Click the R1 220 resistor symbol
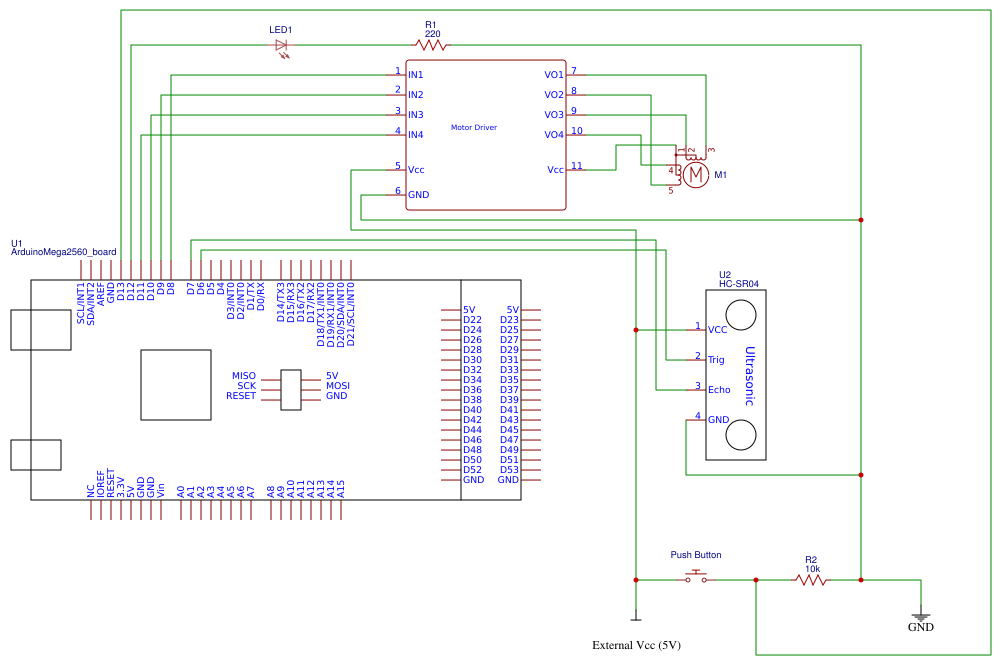 click(430, 45)
